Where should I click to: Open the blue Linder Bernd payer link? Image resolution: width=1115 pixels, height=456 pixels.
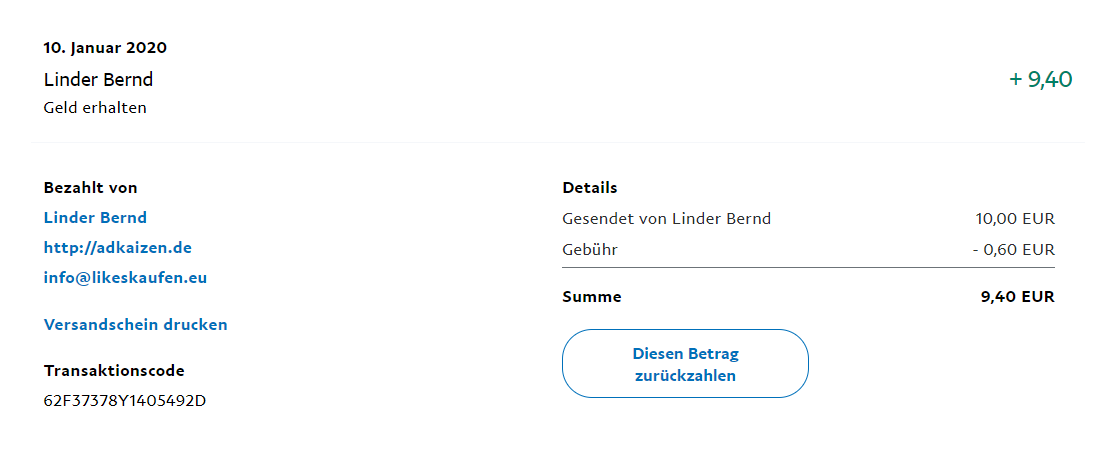click(95, 218)
